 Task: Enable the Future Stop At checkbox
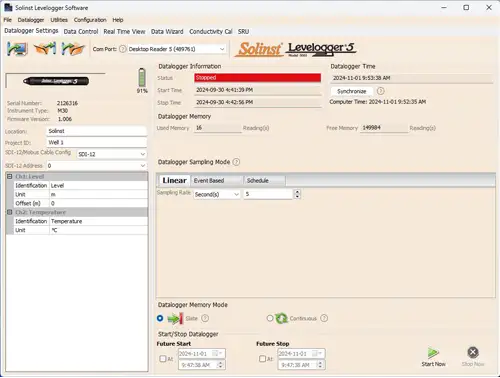262,359
